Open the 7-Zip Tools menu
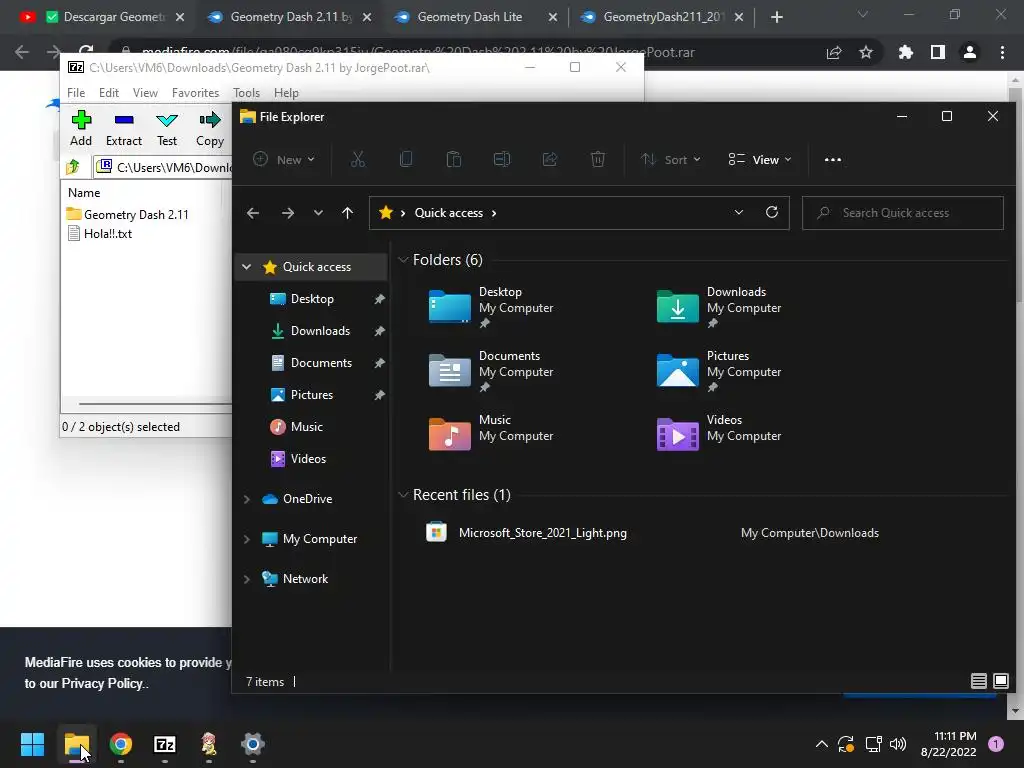 coord(246,93)
